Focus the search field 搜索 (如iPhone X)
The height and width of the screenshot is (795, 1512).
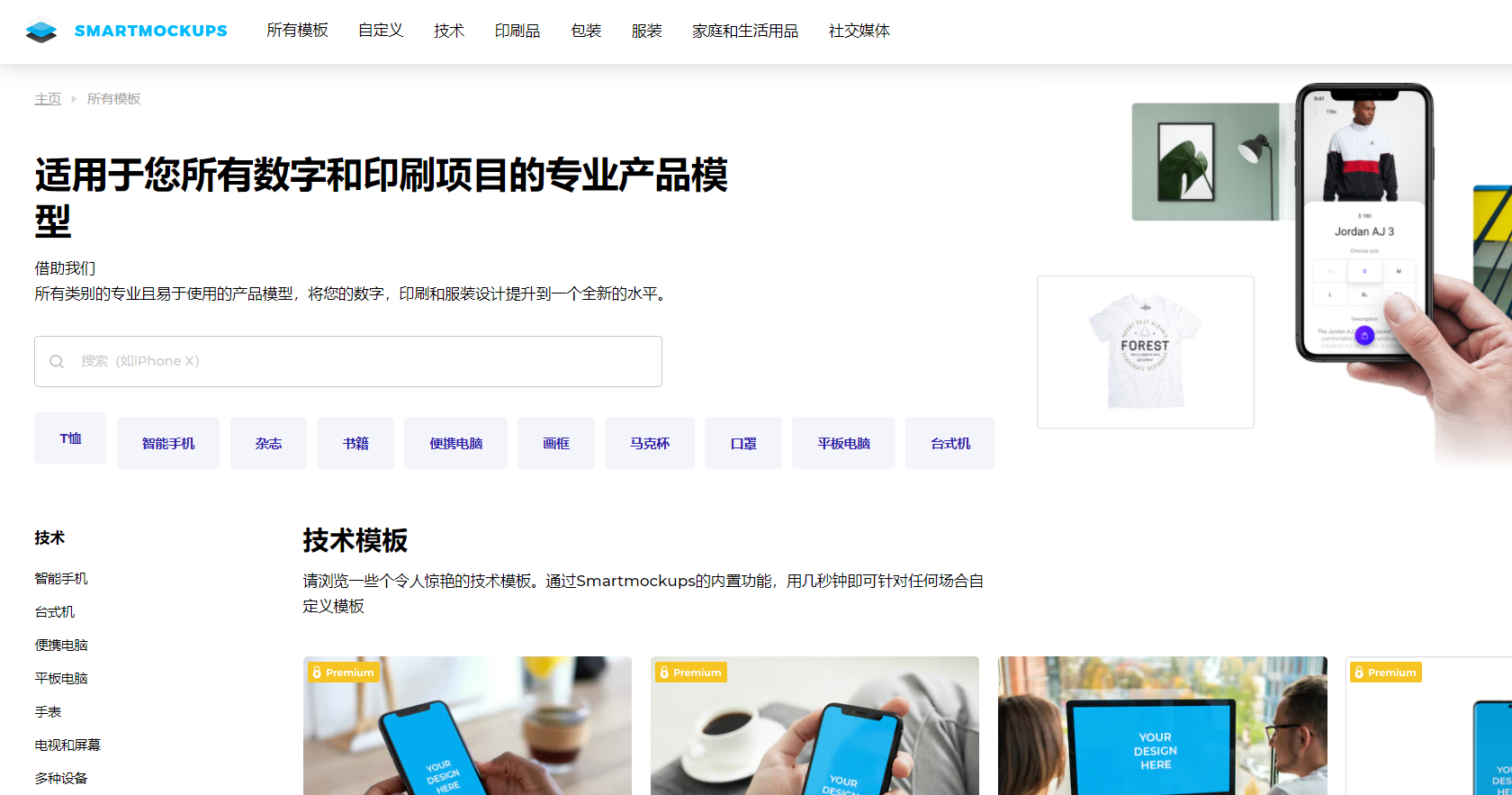point(348,361)
